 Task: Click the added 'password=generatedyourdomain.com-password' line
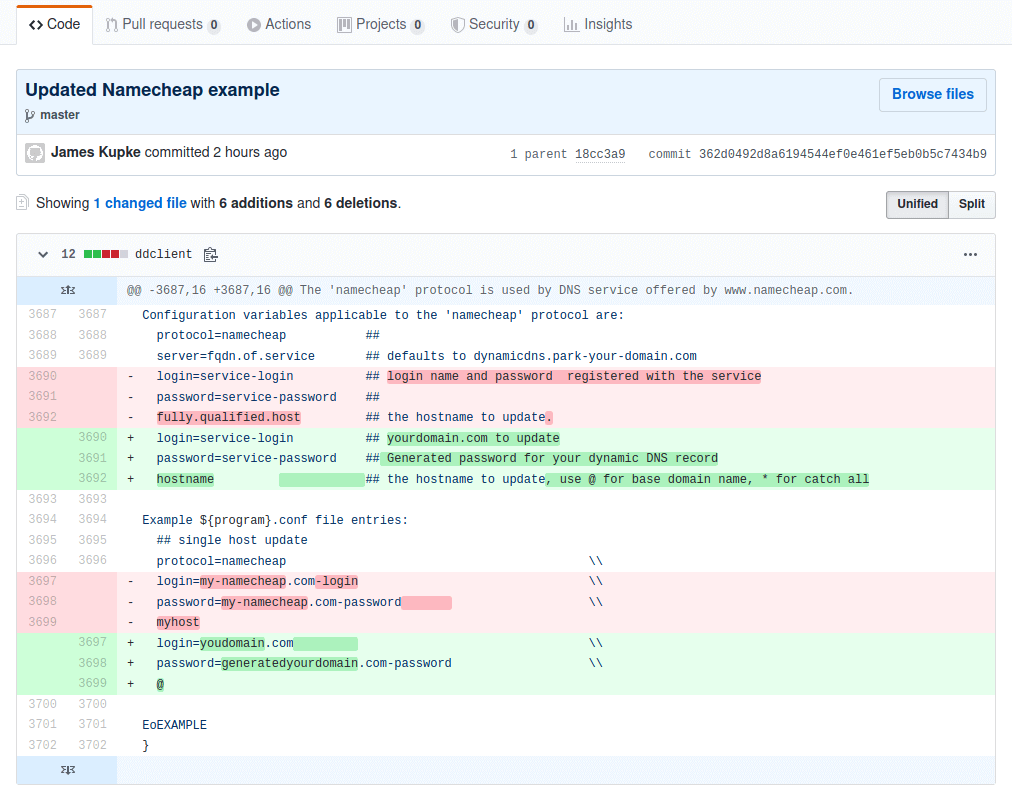[x=556, y=664]
